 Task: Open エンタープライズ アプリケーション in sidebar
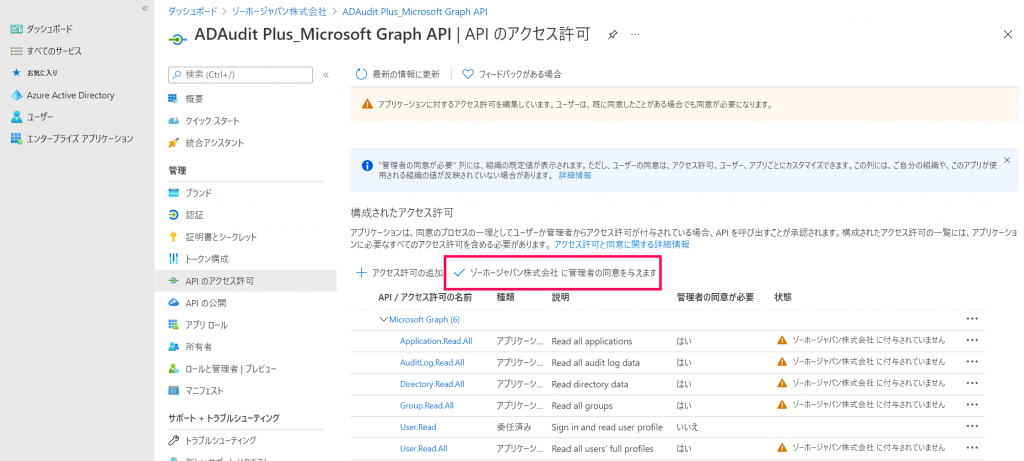pos(79,139)
